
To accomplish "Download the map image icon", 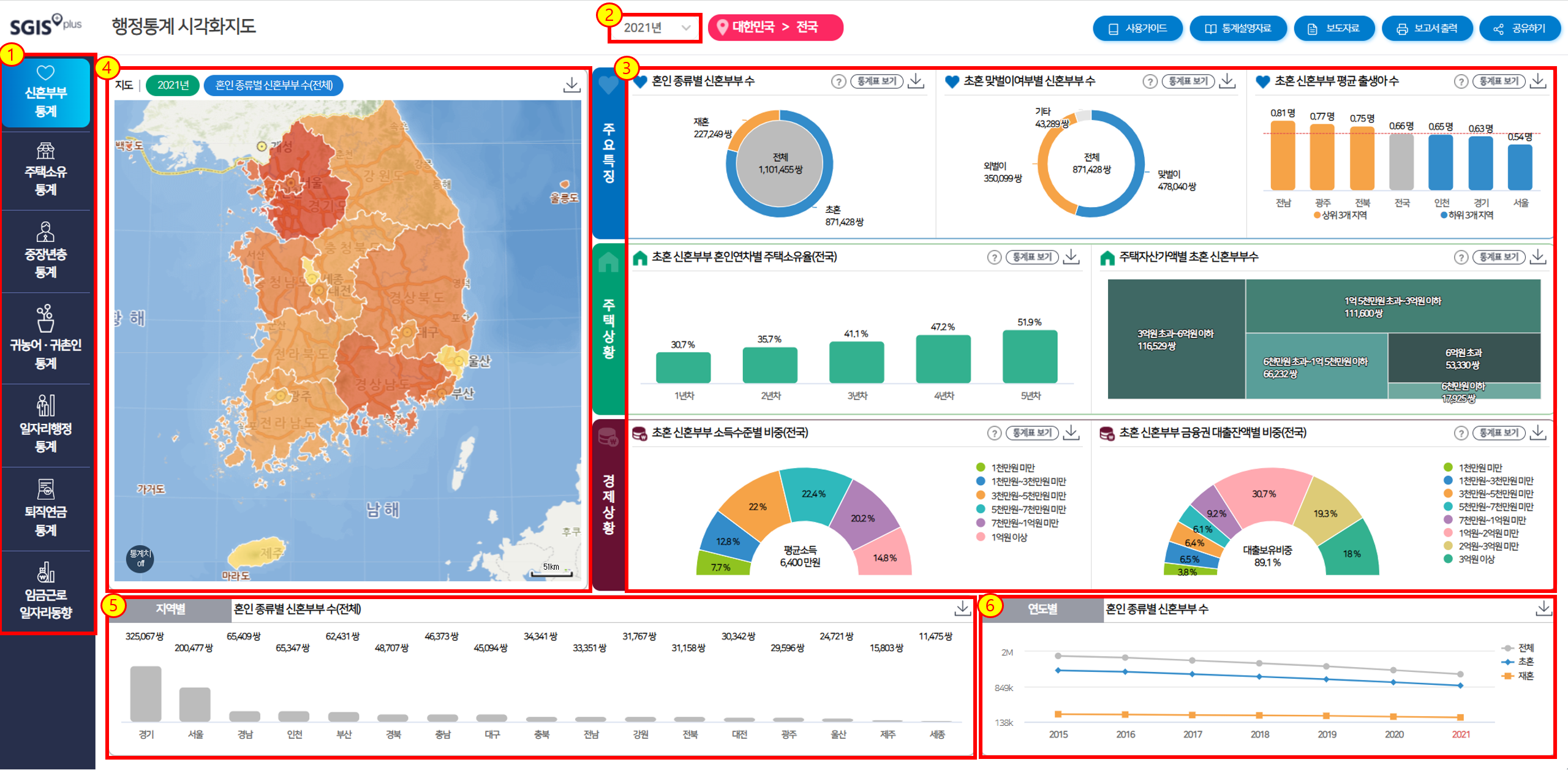I will tap(571, 85).
